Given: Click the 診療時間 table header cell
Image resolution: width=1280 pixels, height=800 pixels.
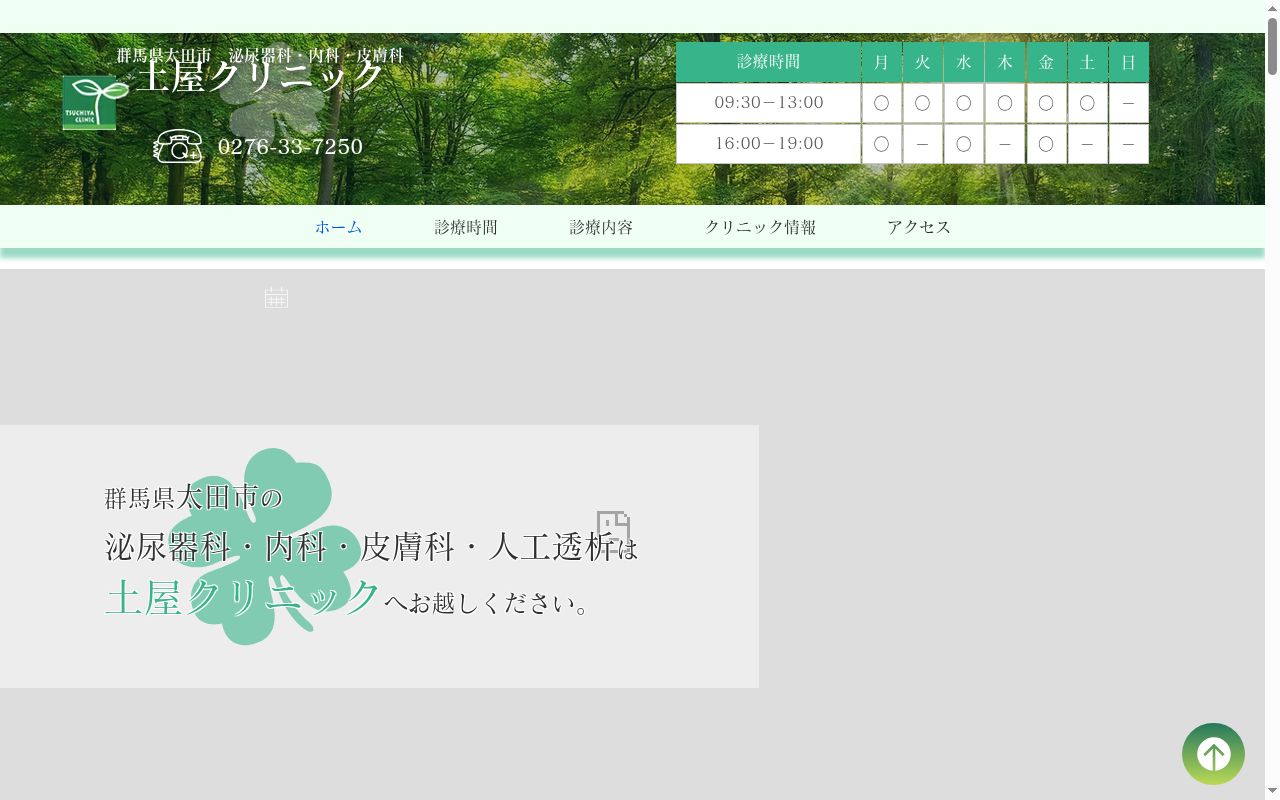Looking at the screenshot, I should tap(768, 62).
